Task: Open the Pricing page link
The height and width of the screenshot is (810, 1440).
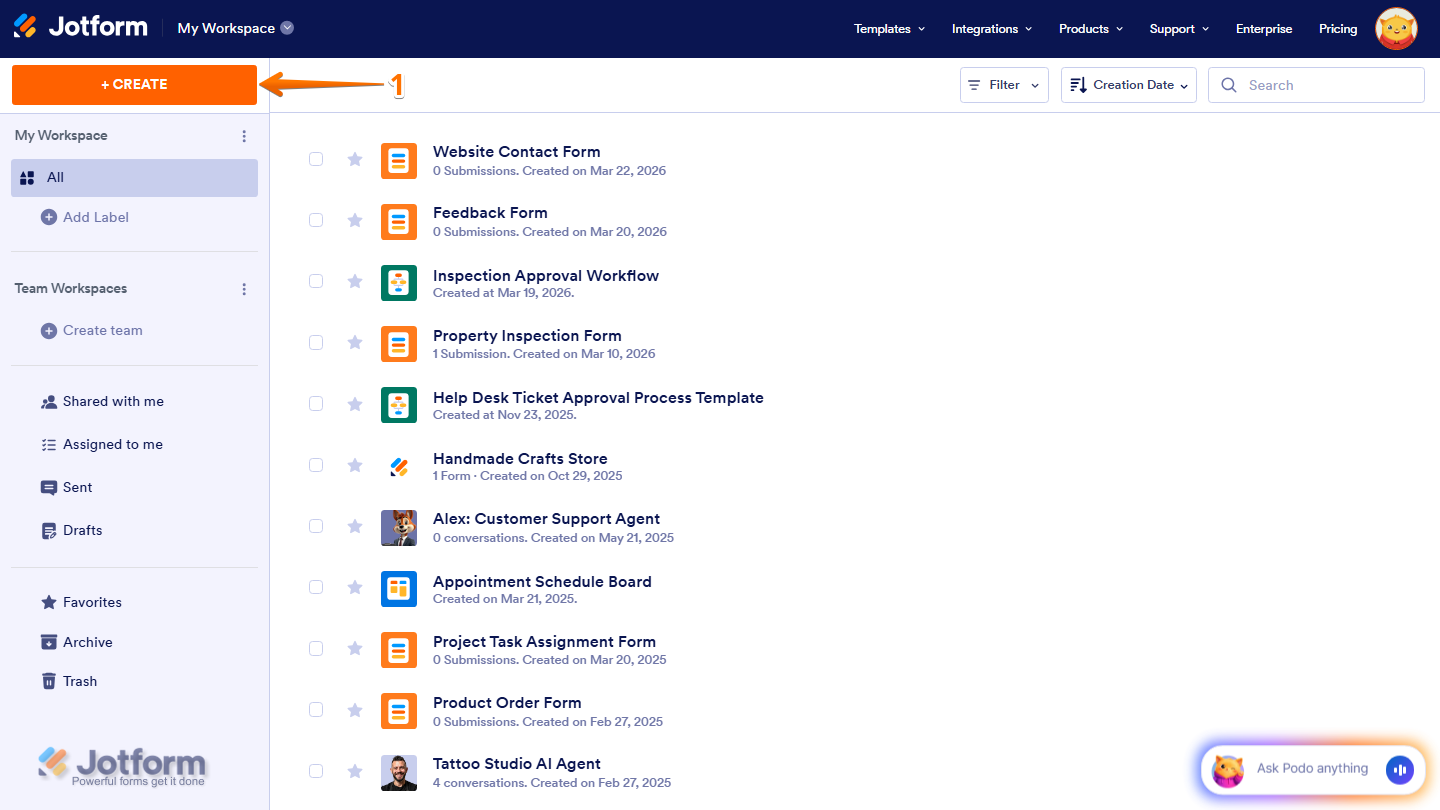Action: tap(1337, 29)
